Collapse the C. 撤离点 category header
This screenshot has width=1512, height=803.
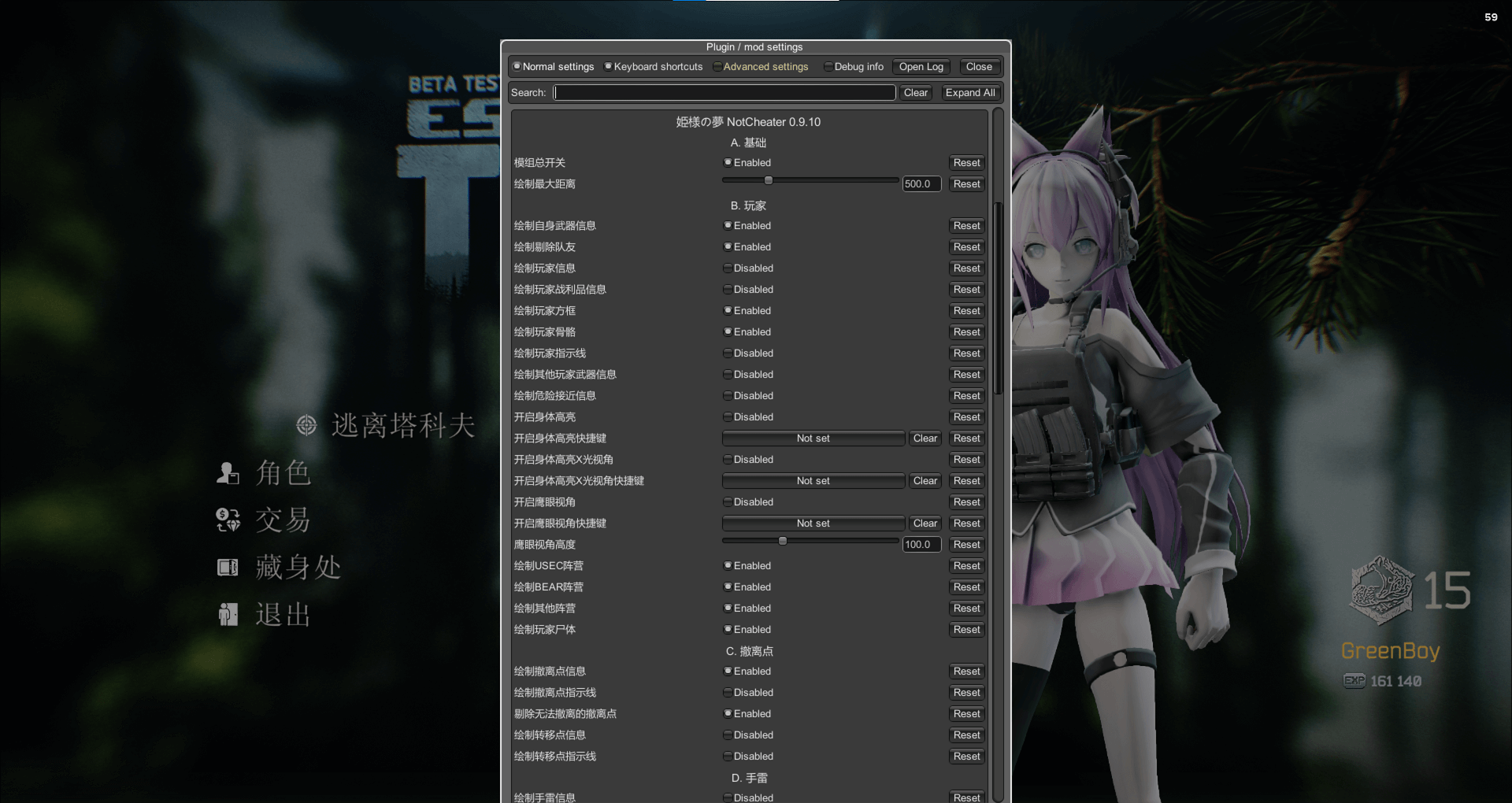pos(748,651)
